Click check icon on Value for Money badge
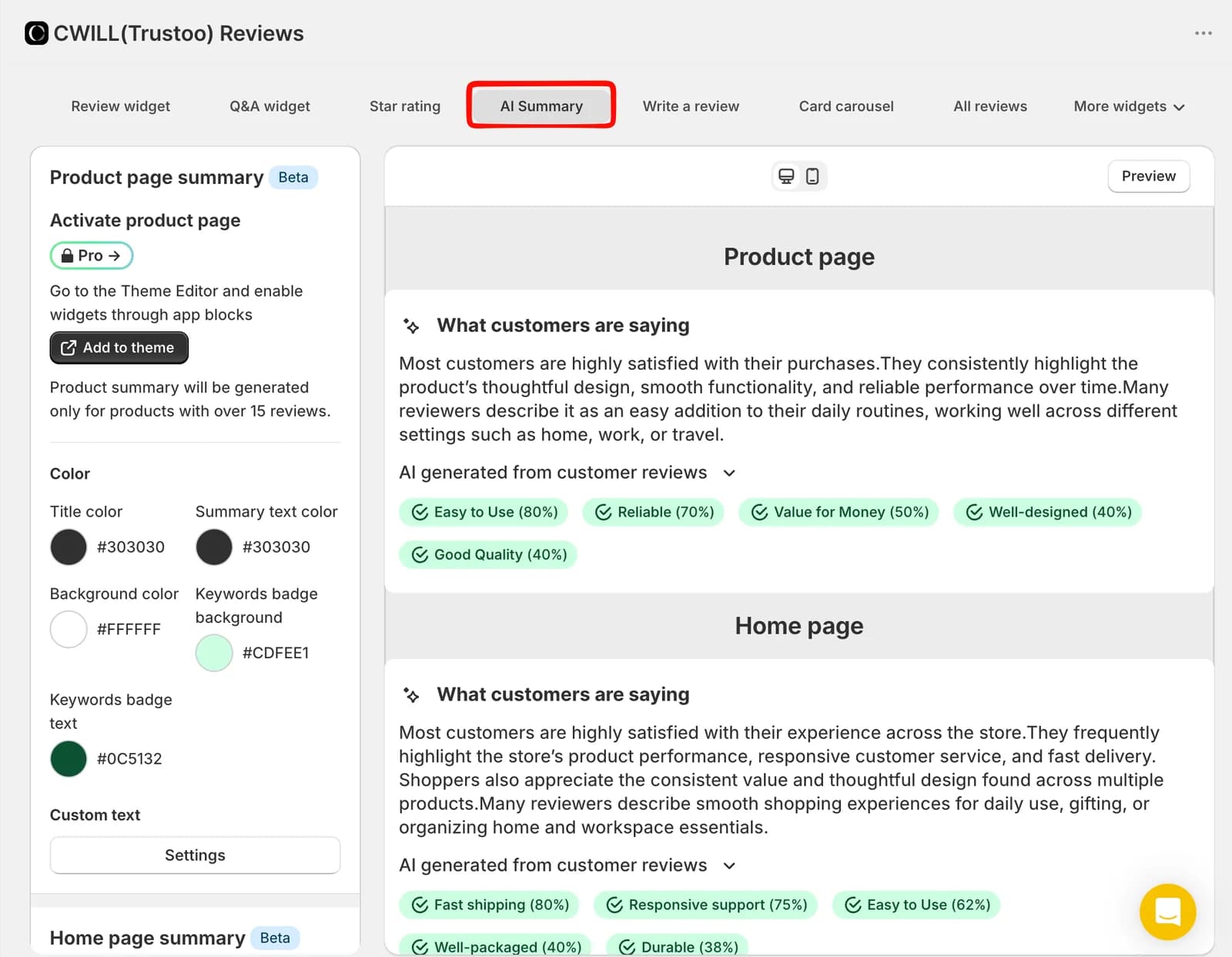Screen dimensions: 1232x957 (x=760, y=513)
